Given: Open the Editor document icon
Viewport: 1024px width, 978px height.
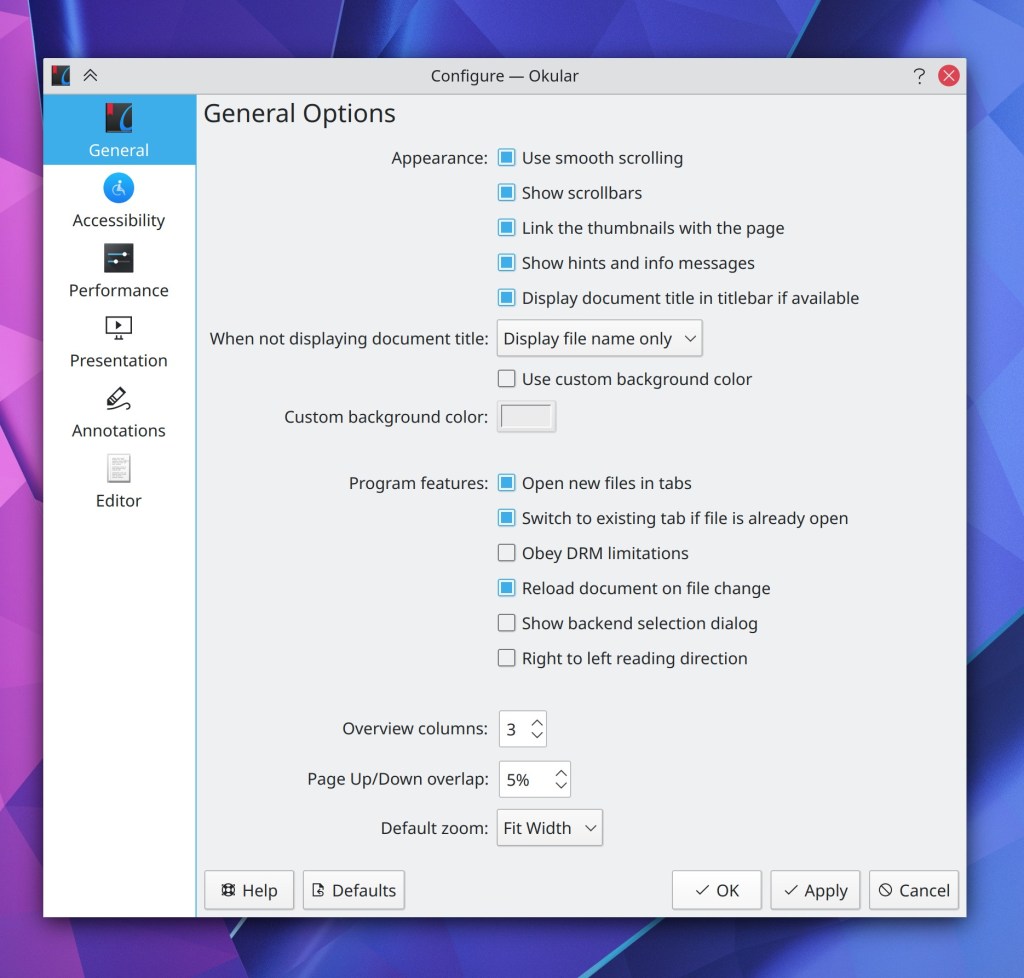Looking at the screenshot, I should click(118, 469).
